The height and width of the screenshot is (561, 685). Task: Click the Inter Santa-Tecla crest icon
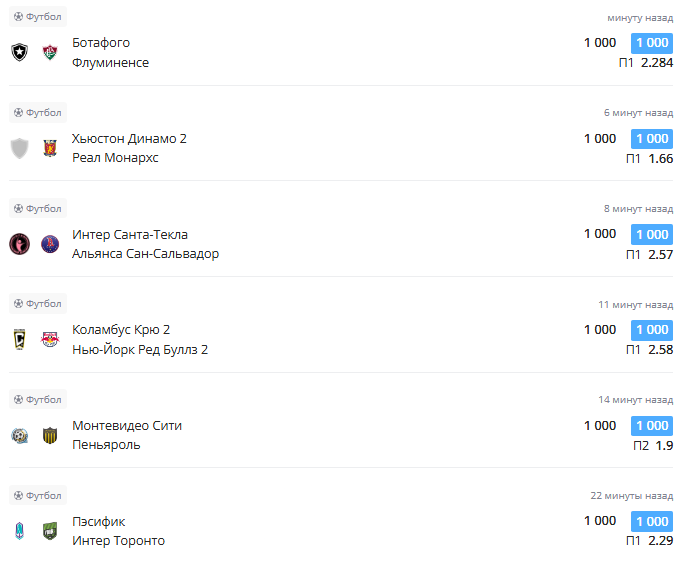tap(19, 244)
